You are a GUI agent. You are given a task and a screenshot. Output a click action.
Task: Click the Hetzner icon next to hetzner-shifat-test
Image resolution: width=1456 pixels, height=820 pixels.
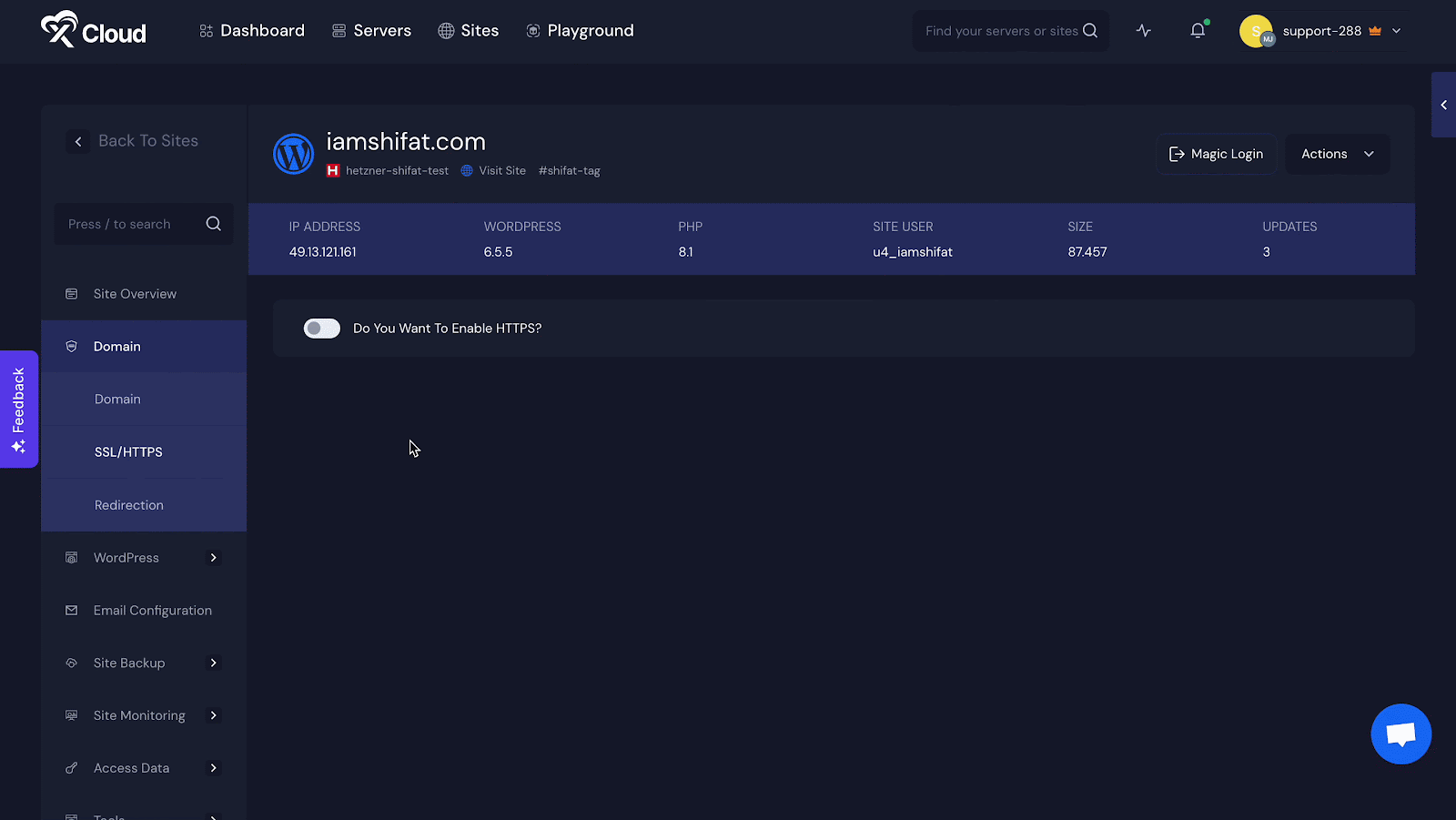(x=333, y=170)
